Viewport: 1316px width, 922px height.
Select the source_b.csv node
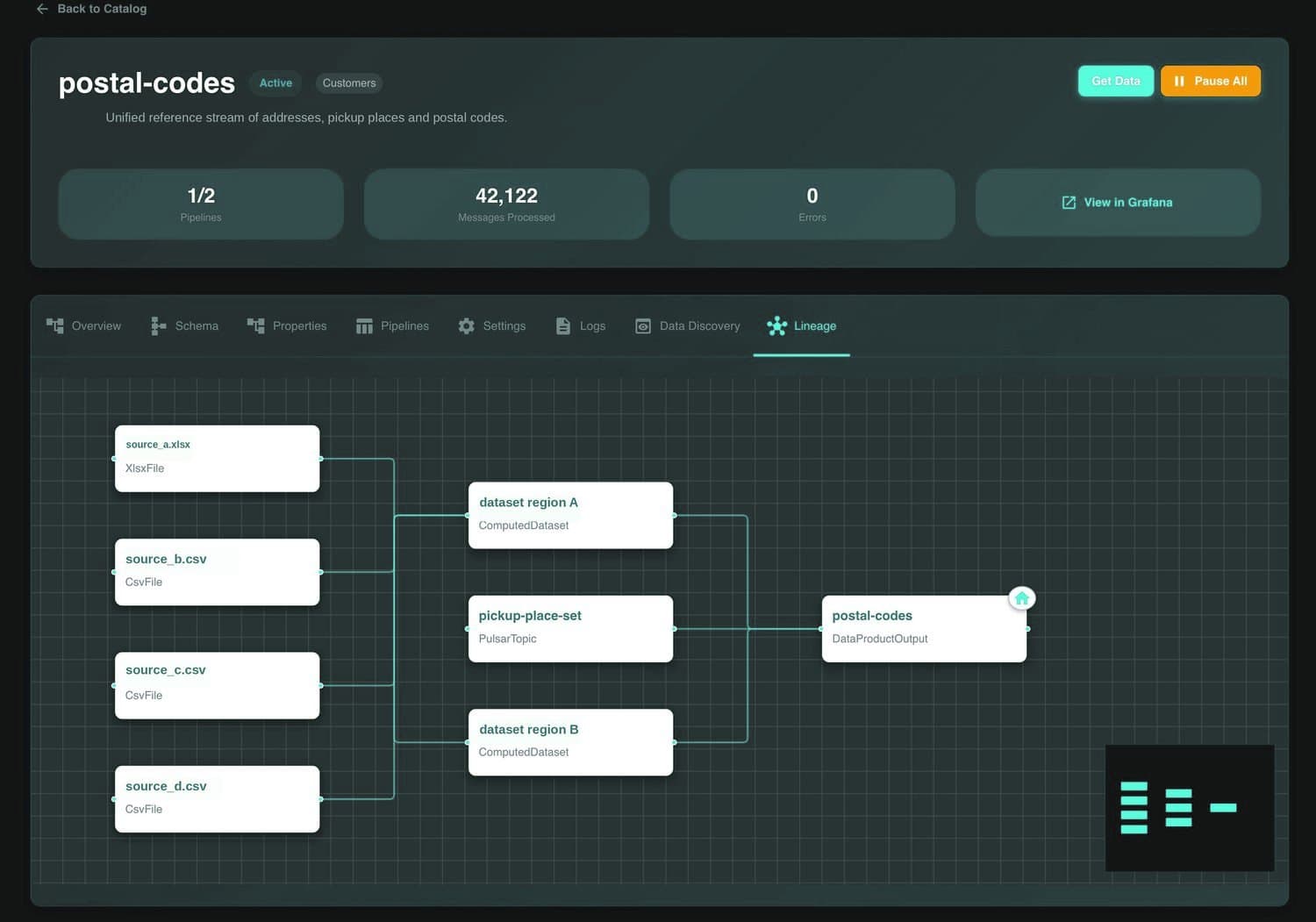click(218, 572)
